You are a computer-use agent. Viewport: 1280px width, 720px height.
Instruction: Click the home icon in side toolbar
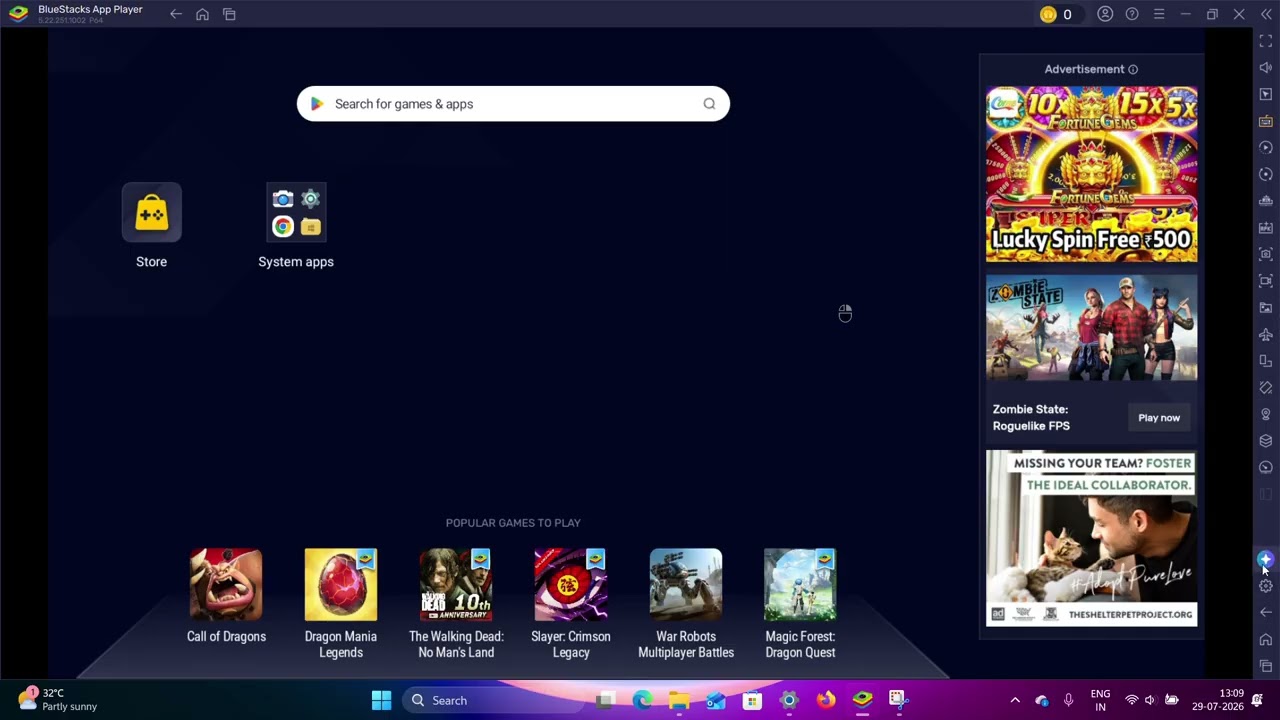click(x=1266, y=639)
